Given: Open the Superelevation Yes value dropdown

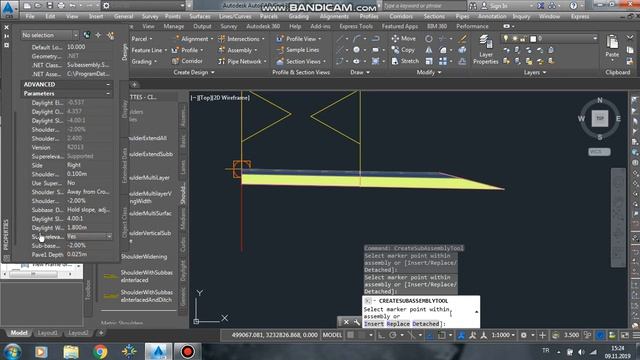Looking at the screenshot, I should [x=109, y=236].
